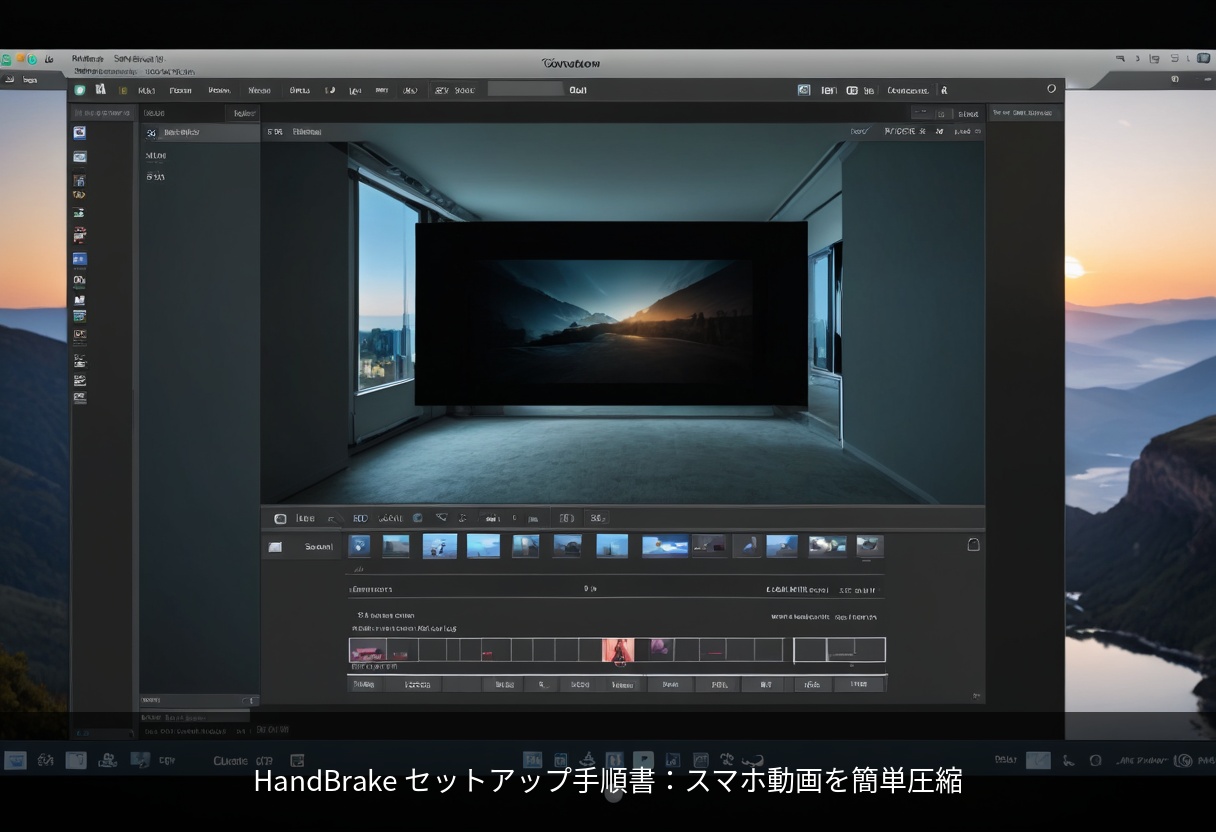1216x832 pixels.
Task: Click the square icon at start of playback bar
Action: click(280, 518)
